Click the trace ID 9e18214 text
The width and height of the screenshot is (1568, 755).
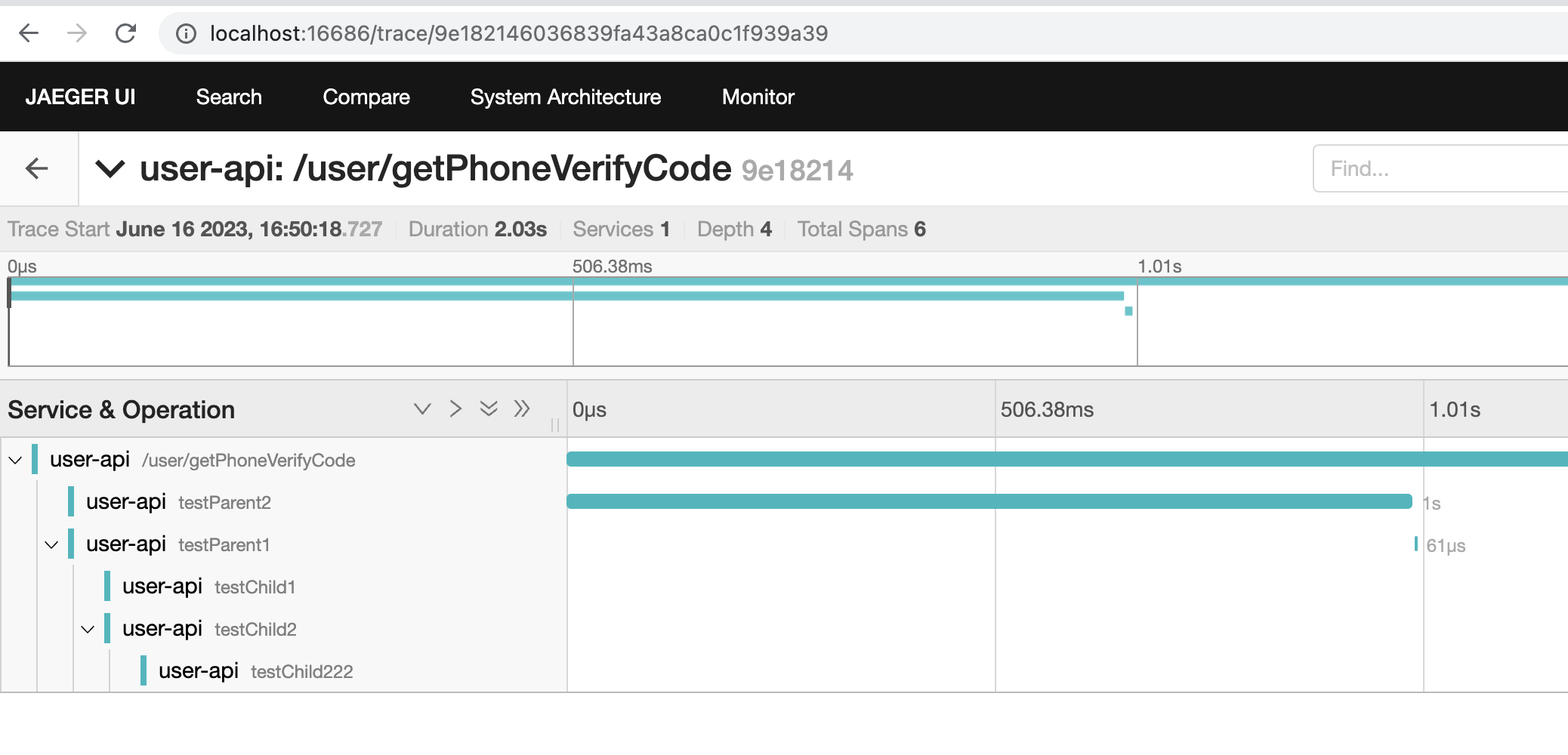tap(797, 171)
